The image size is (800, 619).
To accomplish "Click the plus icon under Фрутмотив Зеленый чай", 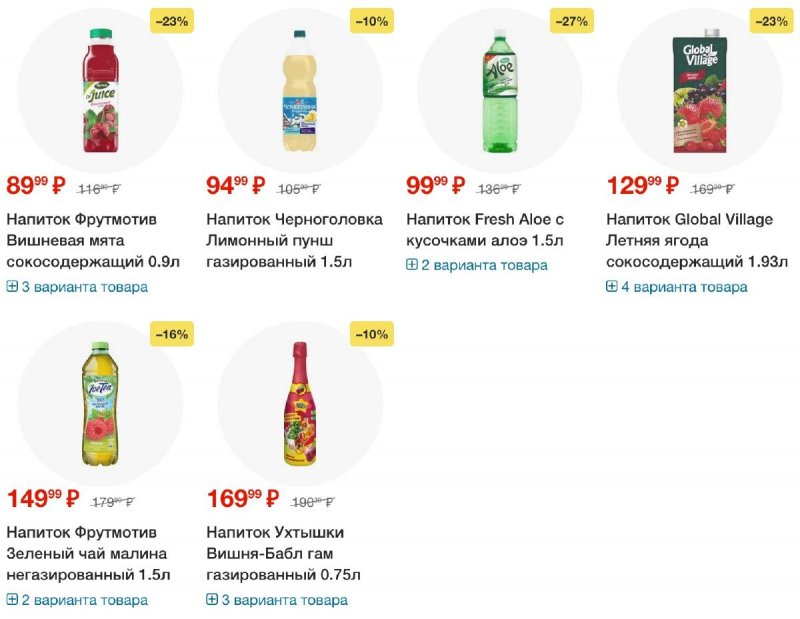I will (12, 599).
